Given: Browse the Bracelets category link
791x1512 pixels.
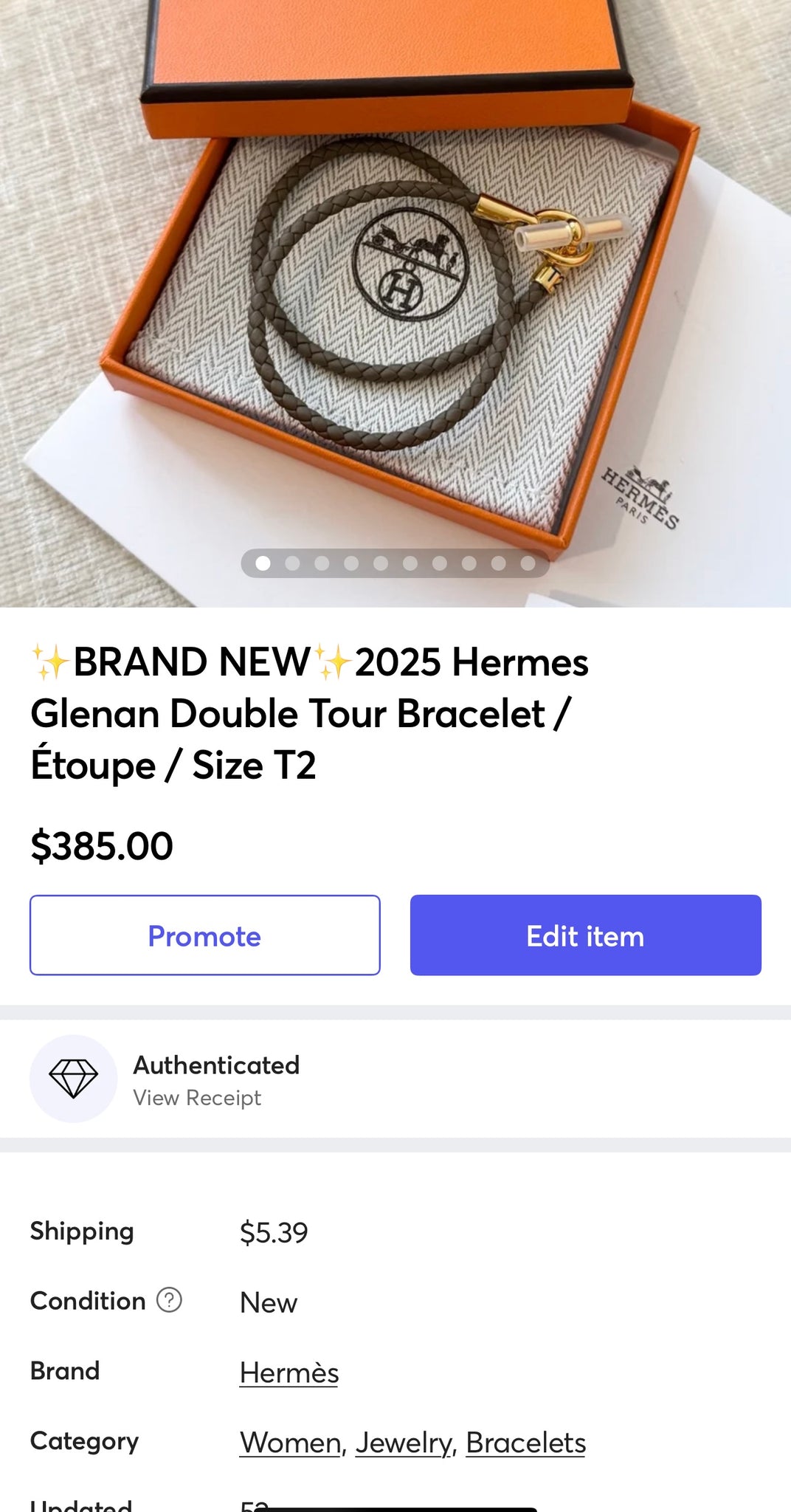Looking at the screenshot, I should click(525, 1443).
